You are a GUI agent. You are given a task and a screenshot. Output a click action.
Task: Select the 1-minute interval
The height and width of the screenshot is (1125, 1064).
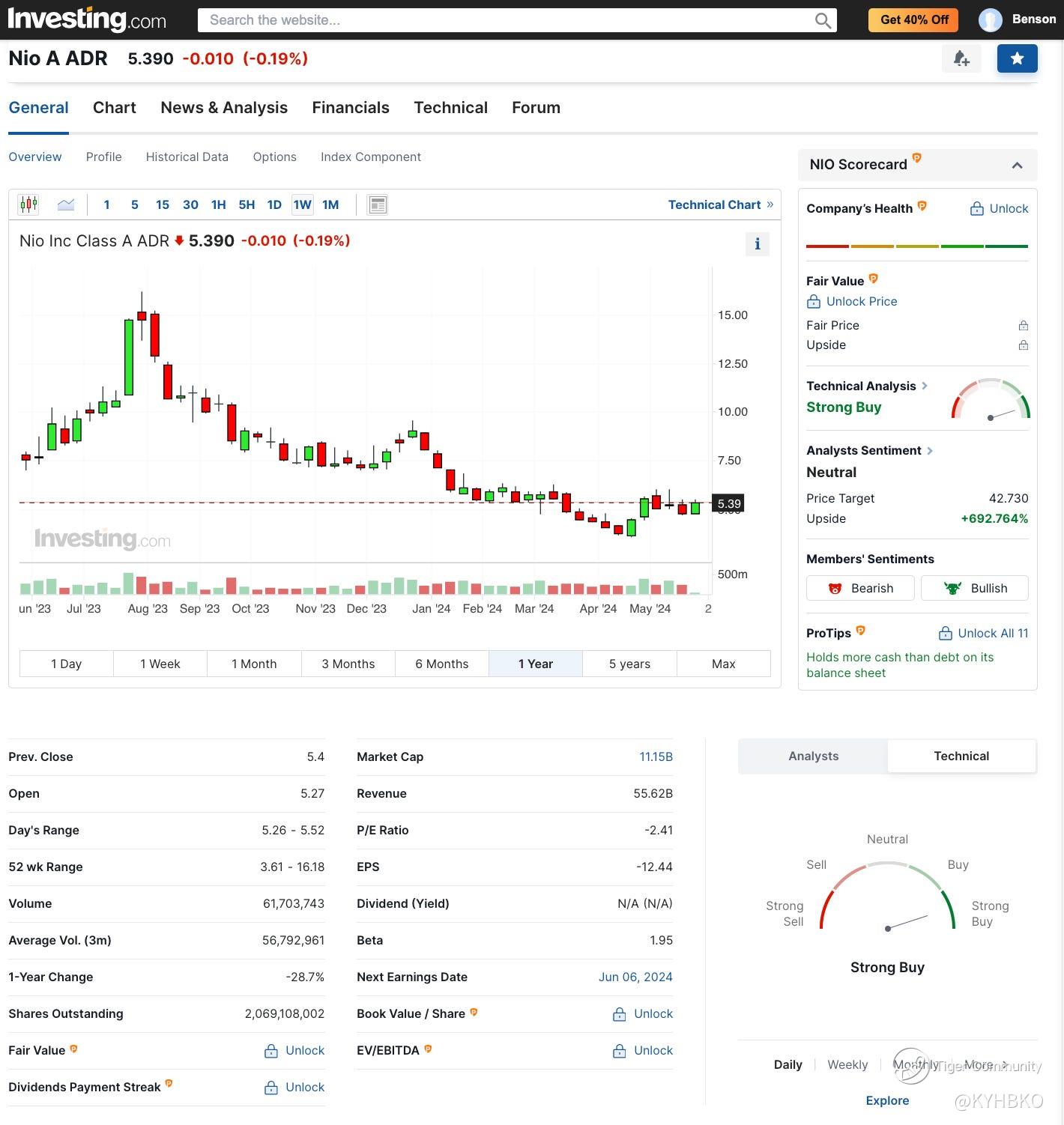(107, 204)
